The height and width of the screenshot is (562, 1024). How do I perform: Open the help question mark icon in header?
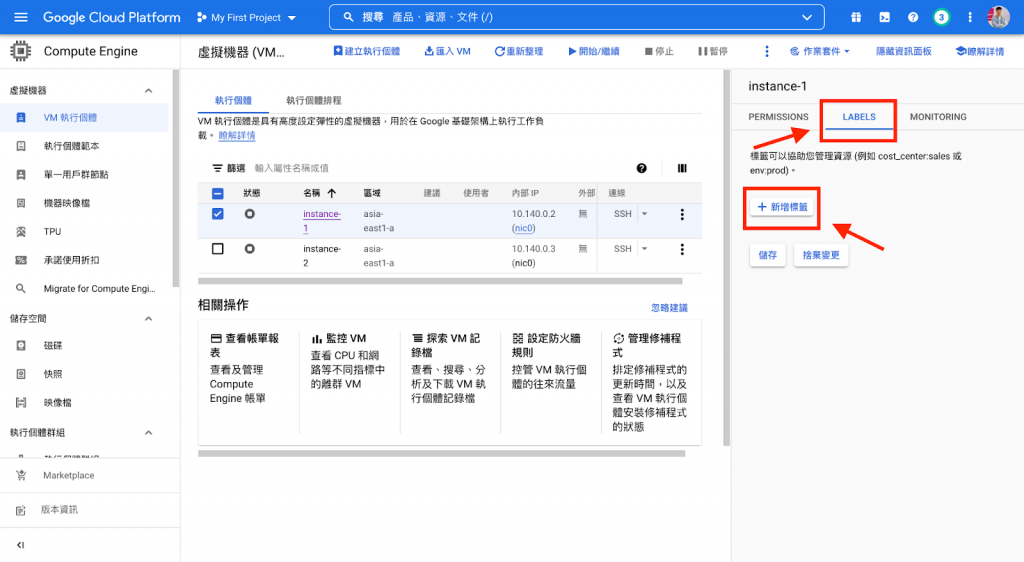point(913,18)
